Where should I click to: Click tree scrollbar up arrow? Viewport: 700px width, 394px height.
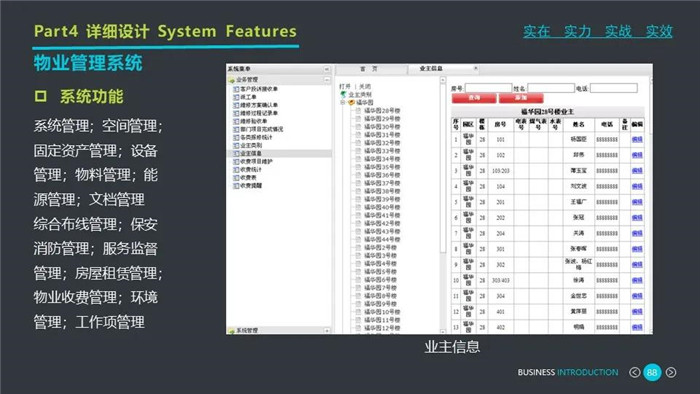tap(443, 80)
